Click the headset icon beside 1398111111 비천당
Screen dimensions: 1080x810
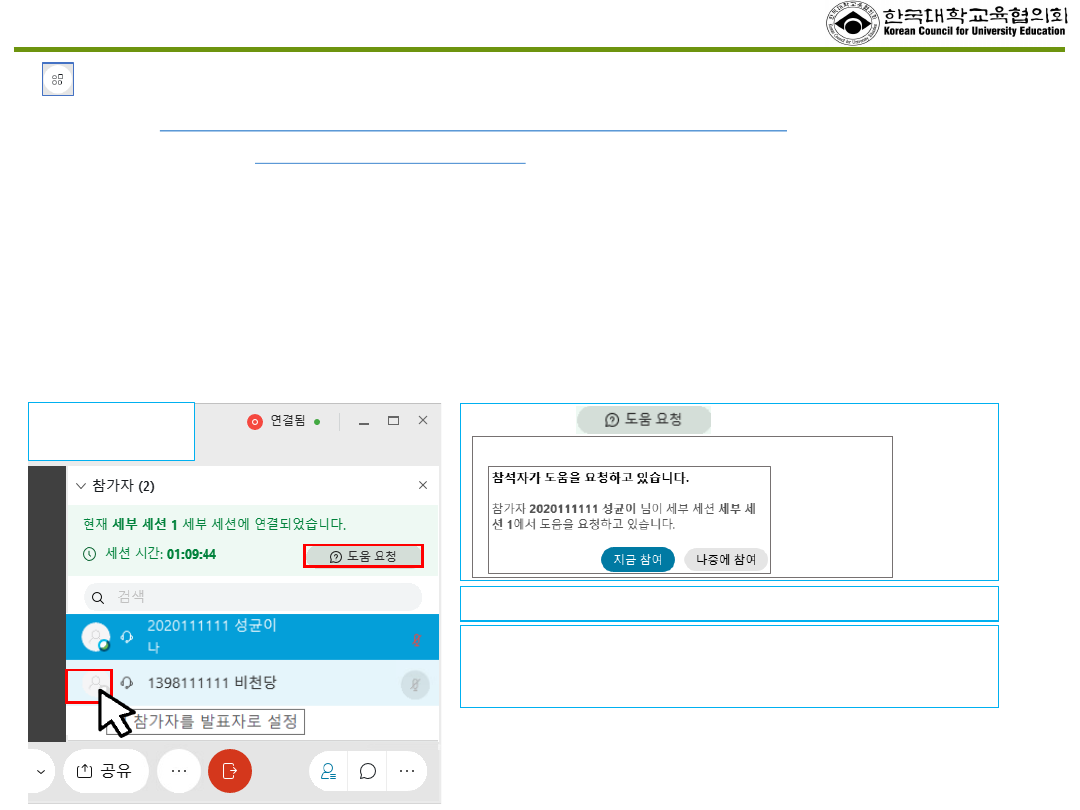pyautogui.click(x=127, y=684)
